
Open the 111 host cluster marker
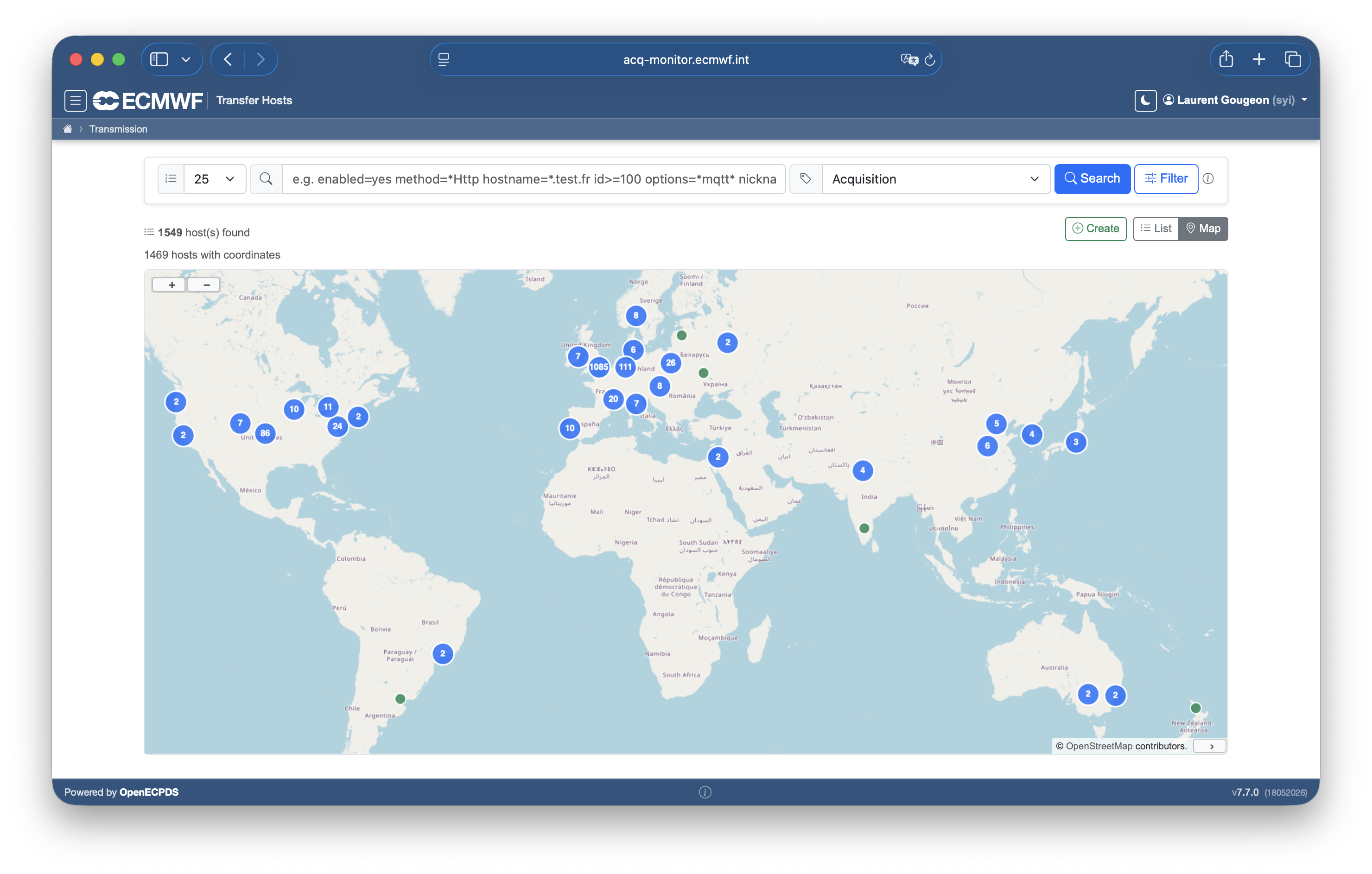(625, 367)
